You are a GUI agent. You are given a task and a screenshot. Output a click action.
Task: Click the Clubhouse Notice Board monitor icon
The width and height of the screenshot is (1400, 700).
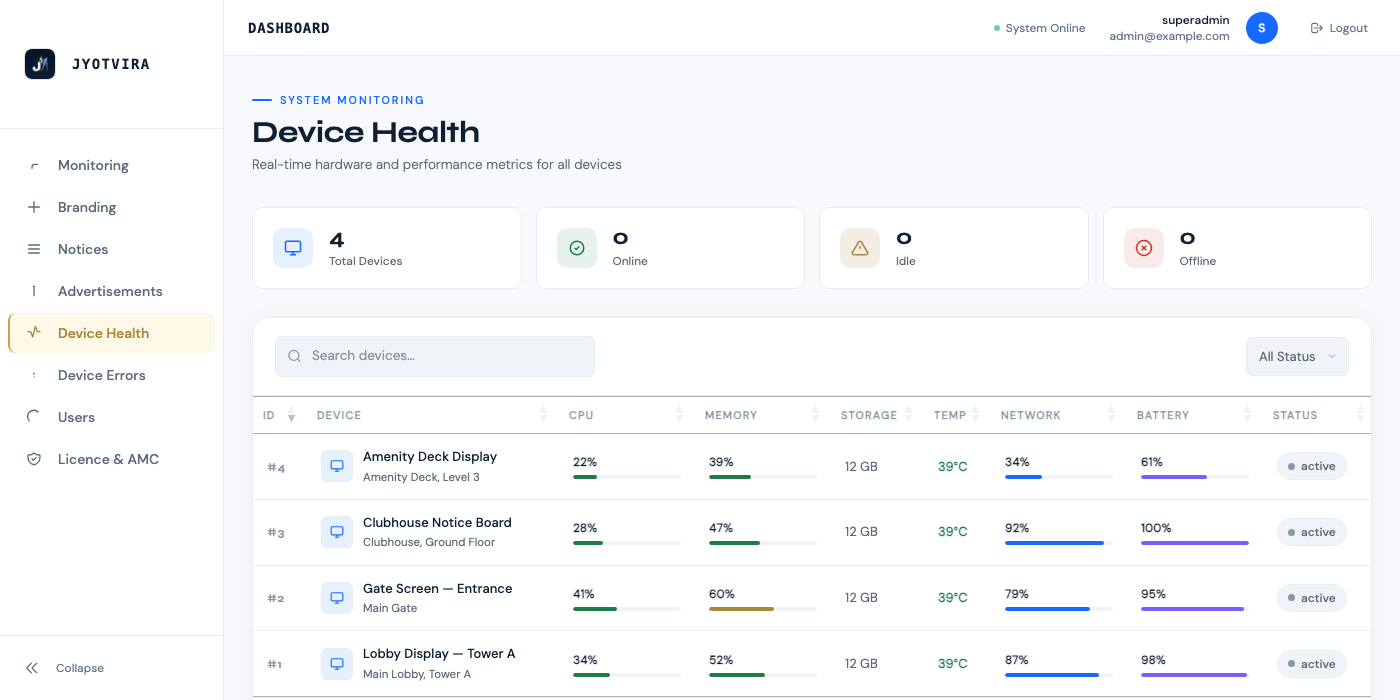tap(337, 532)
